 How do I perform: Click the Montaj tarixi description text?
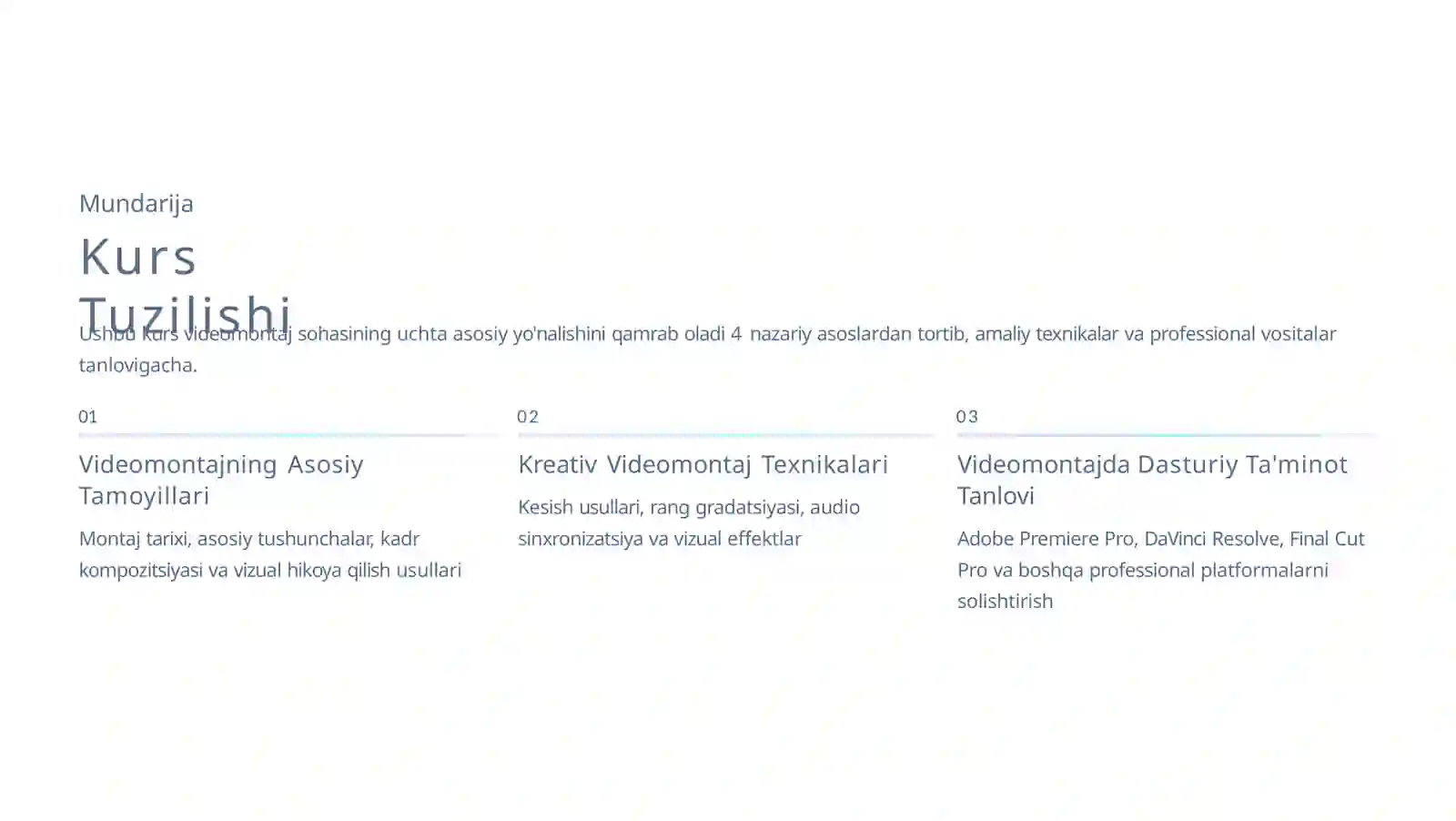[x=270, y=553]
